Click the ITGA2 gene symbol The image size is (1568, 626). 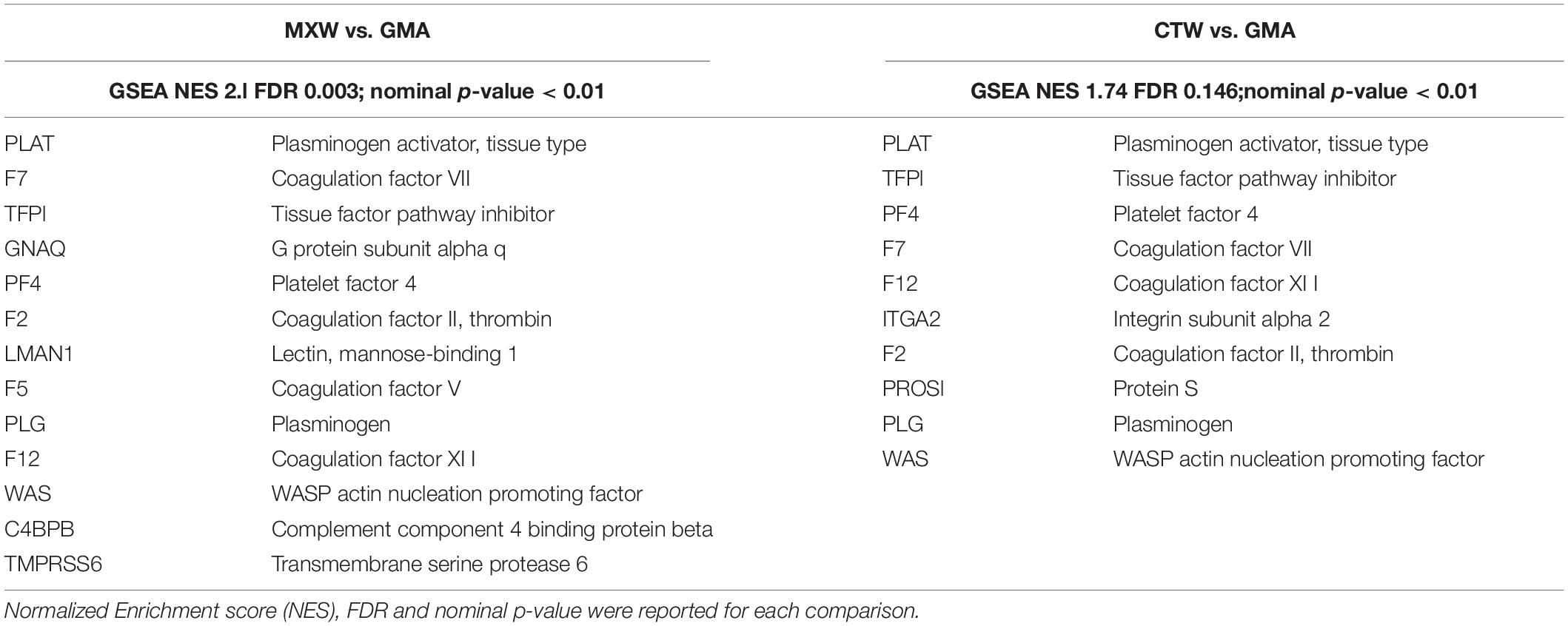[911, 319]
